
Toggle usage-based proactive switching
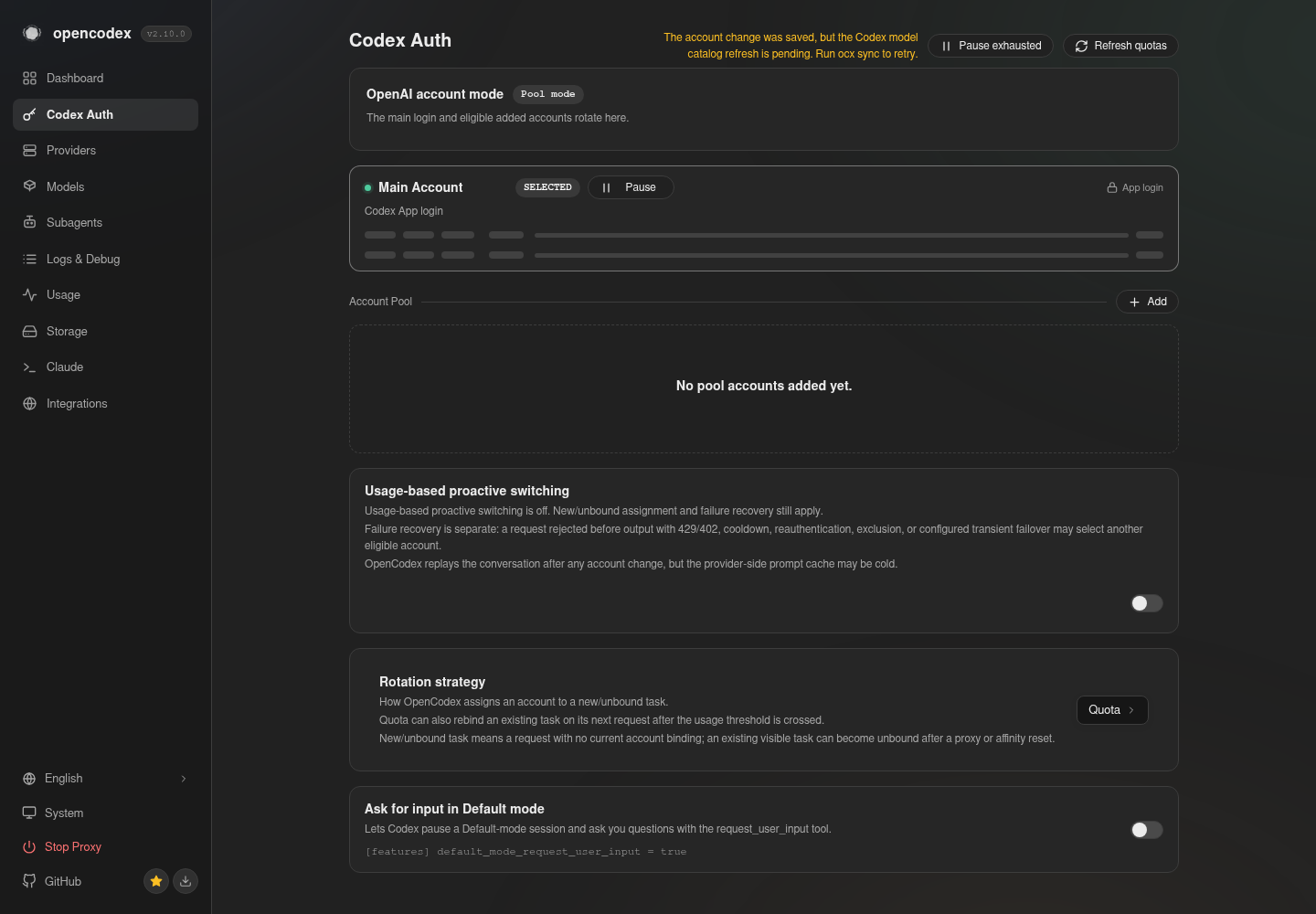[1147, 603]
